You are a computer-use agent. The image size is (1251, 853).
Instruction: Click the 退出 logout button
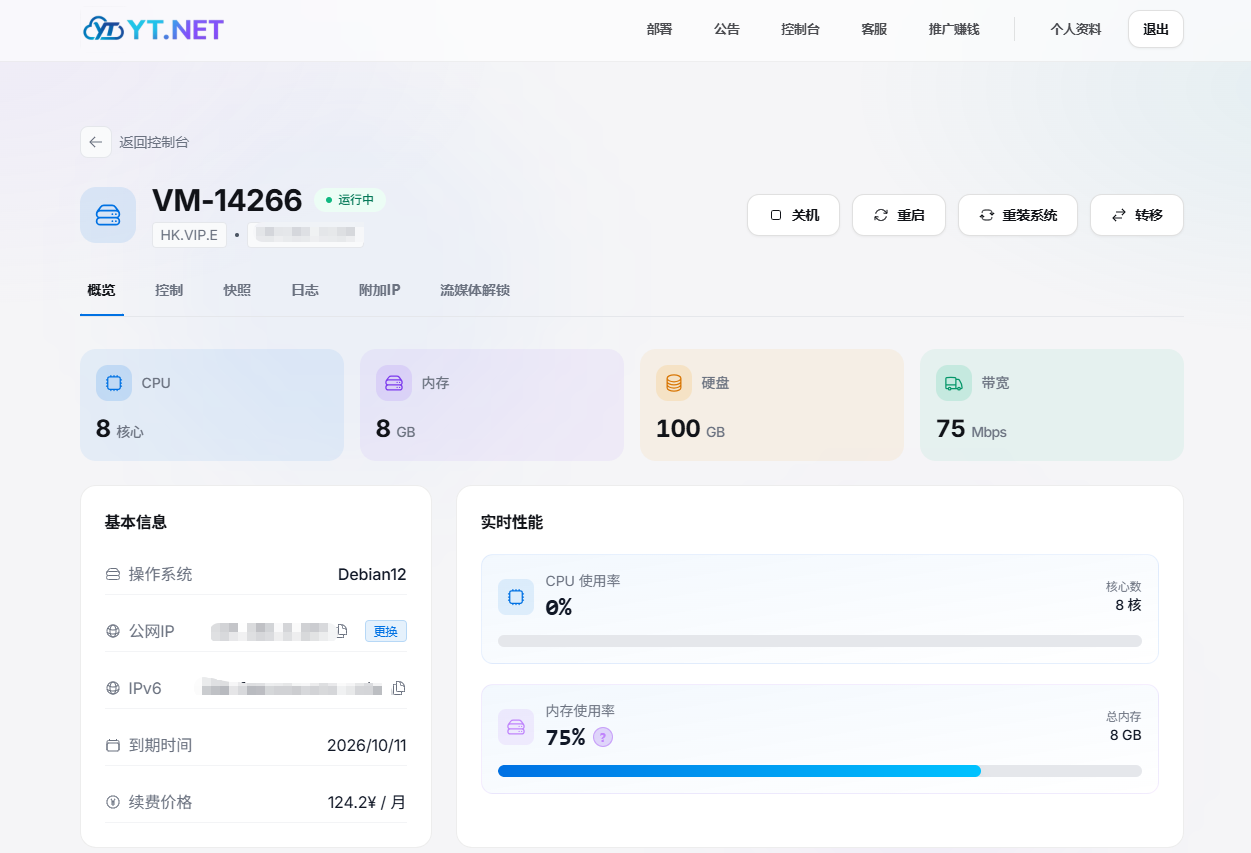[1156, 29]
